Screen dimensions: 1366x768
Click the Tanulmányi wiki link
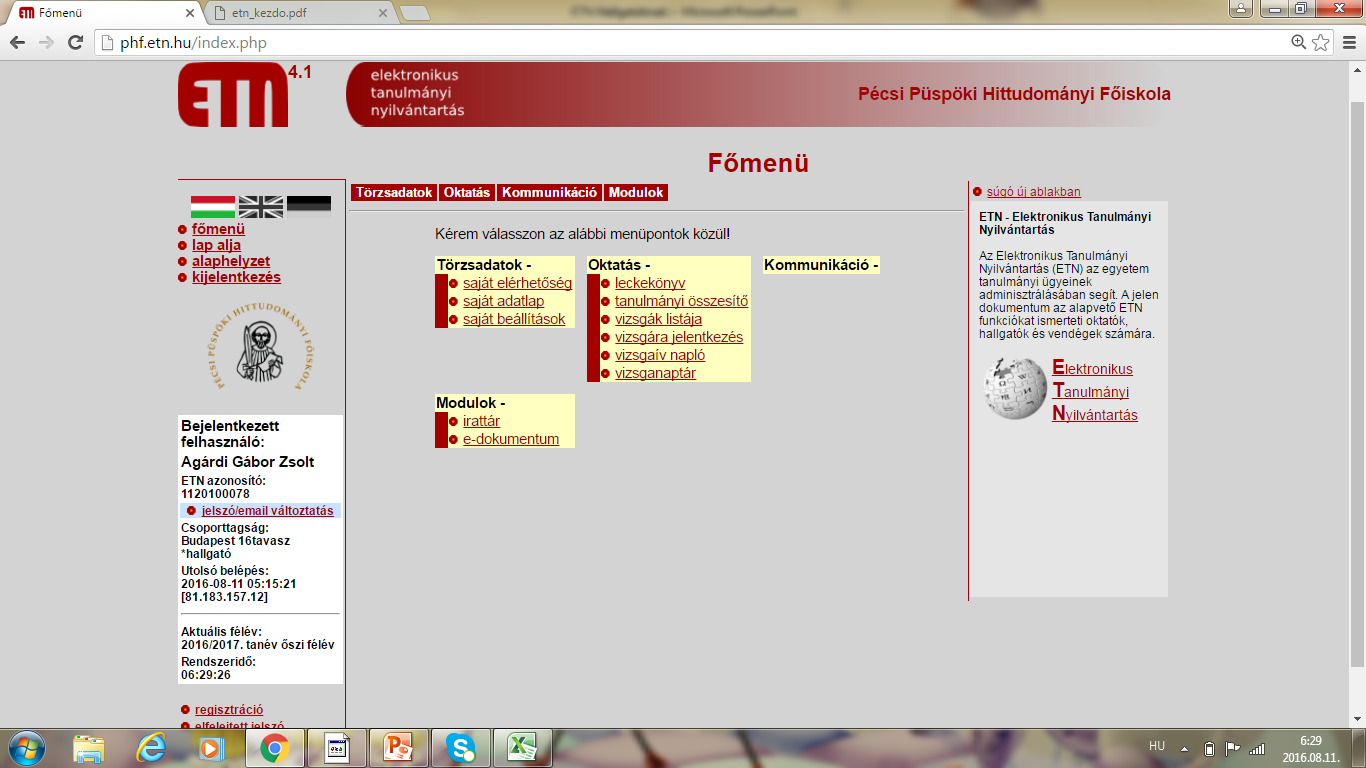tap(1090, 391)
